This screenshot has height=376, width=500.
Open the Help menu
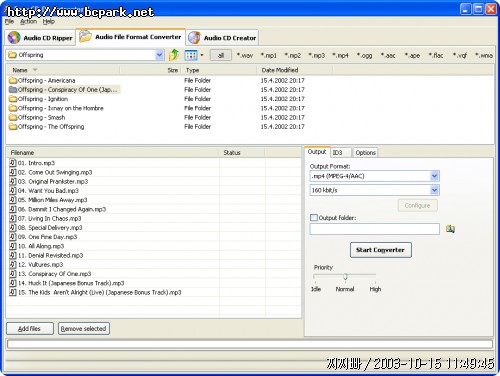point(49,22)
